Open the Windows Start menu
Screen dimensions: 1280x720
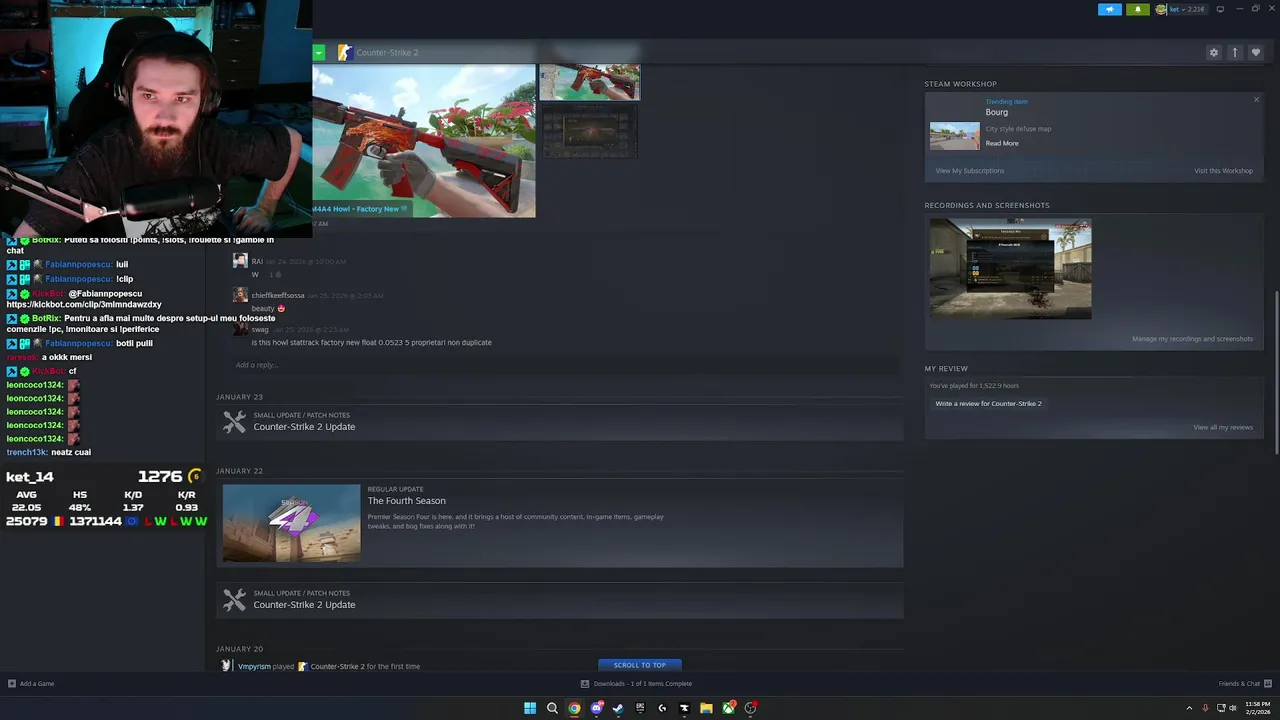(530, 708)
